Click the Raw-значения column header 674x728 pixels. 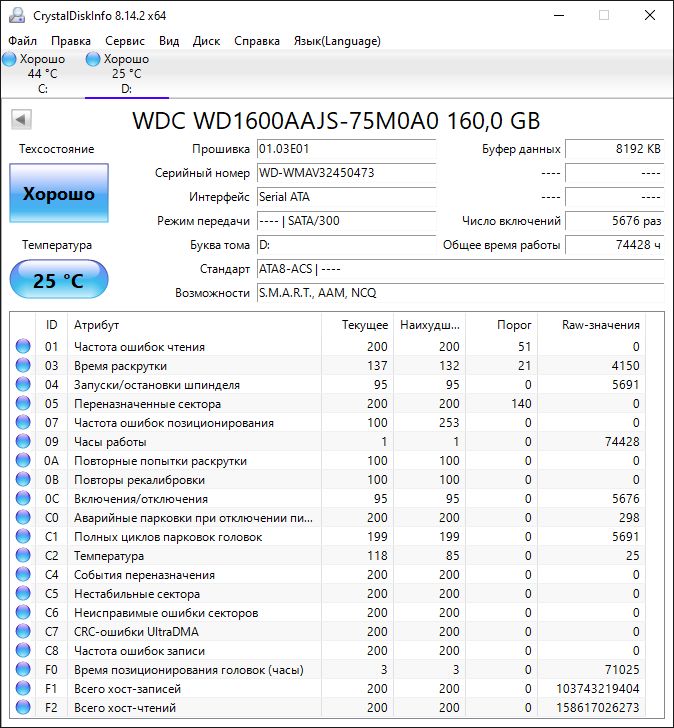(601, 325)
